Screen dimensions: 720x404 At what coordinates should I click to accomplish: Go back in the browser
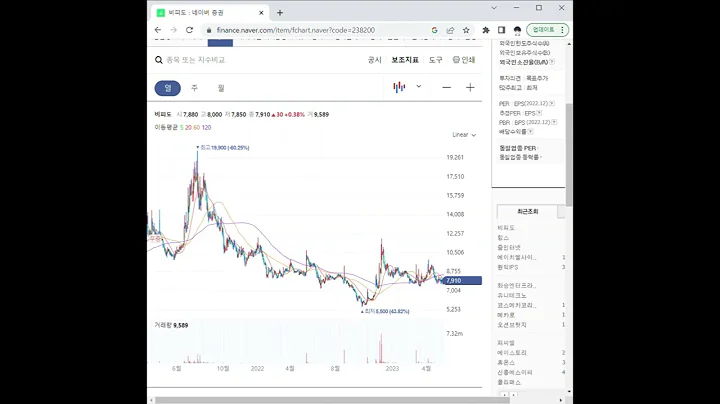(x=158, y=30)
